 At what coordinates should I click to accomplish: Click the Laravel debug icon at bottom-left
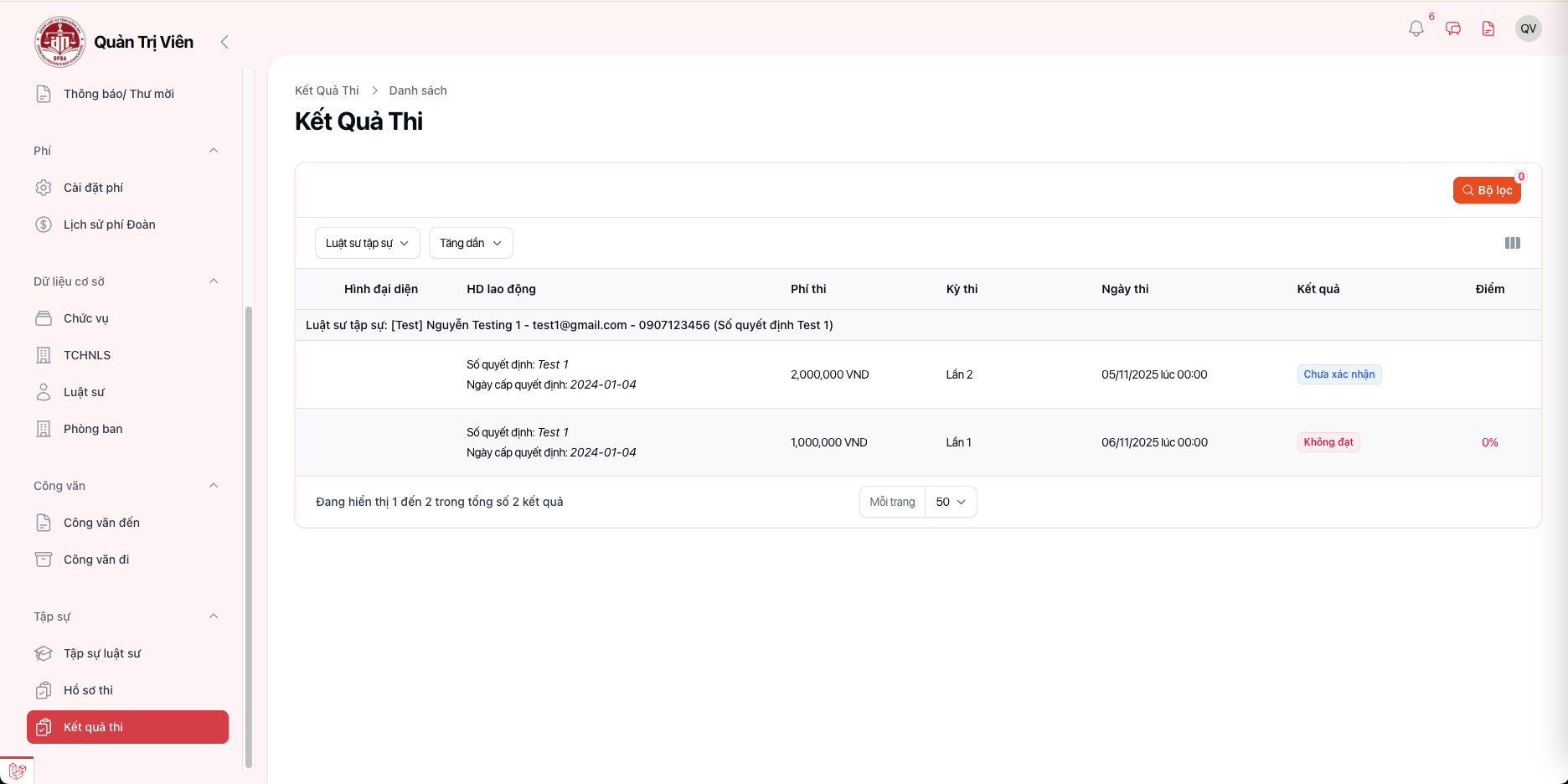[17, 771]
